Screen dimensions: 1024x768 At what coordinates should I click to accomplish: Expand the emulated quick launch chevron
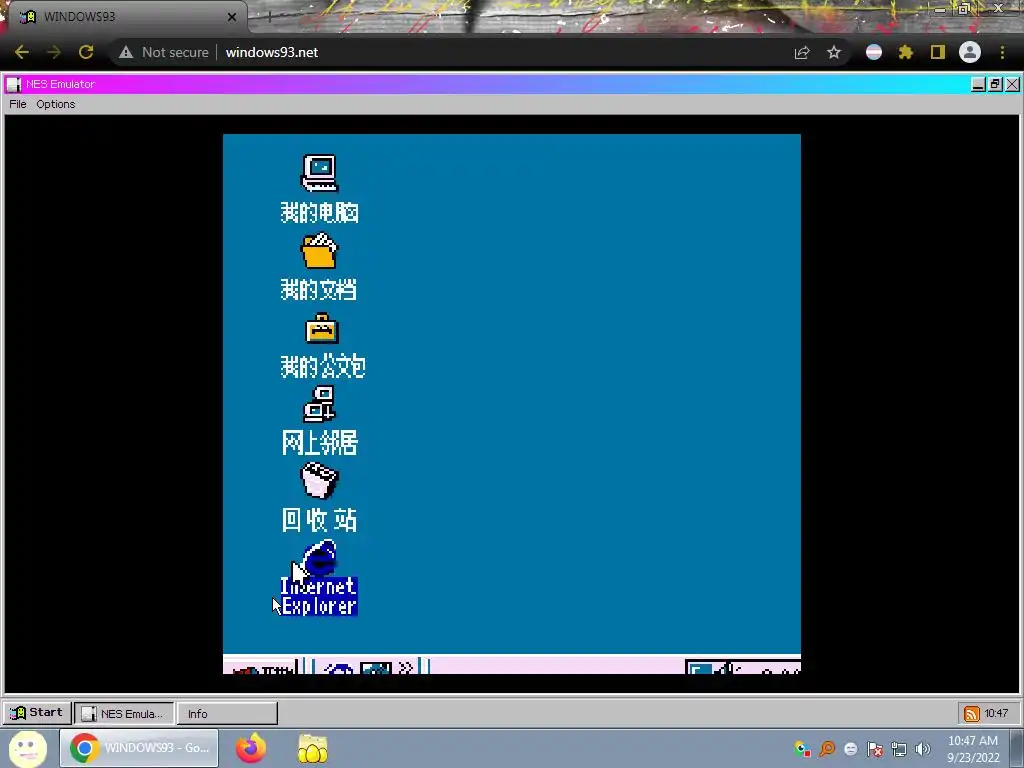406,667
